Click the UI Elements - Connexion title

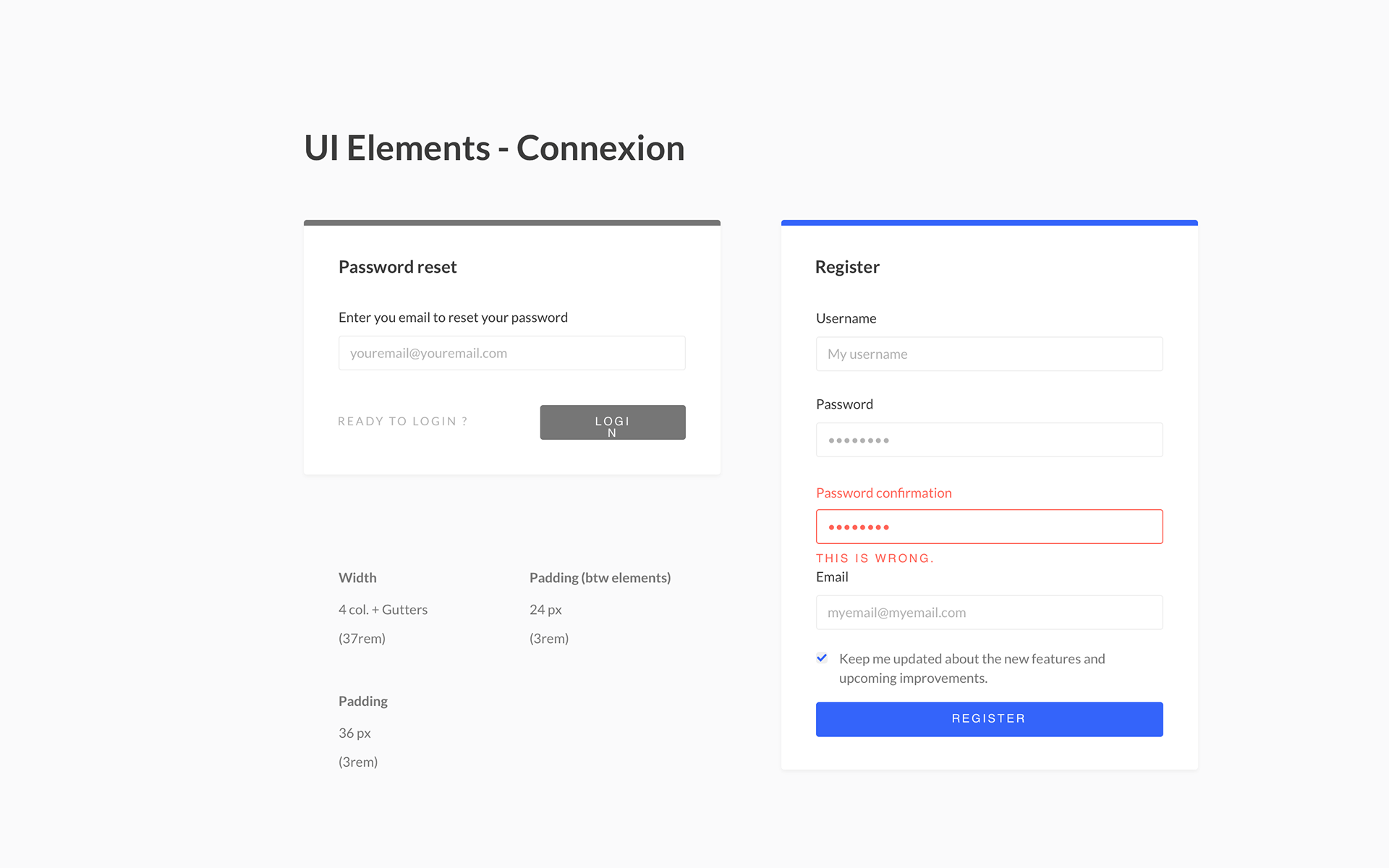(x=494, y=148)
